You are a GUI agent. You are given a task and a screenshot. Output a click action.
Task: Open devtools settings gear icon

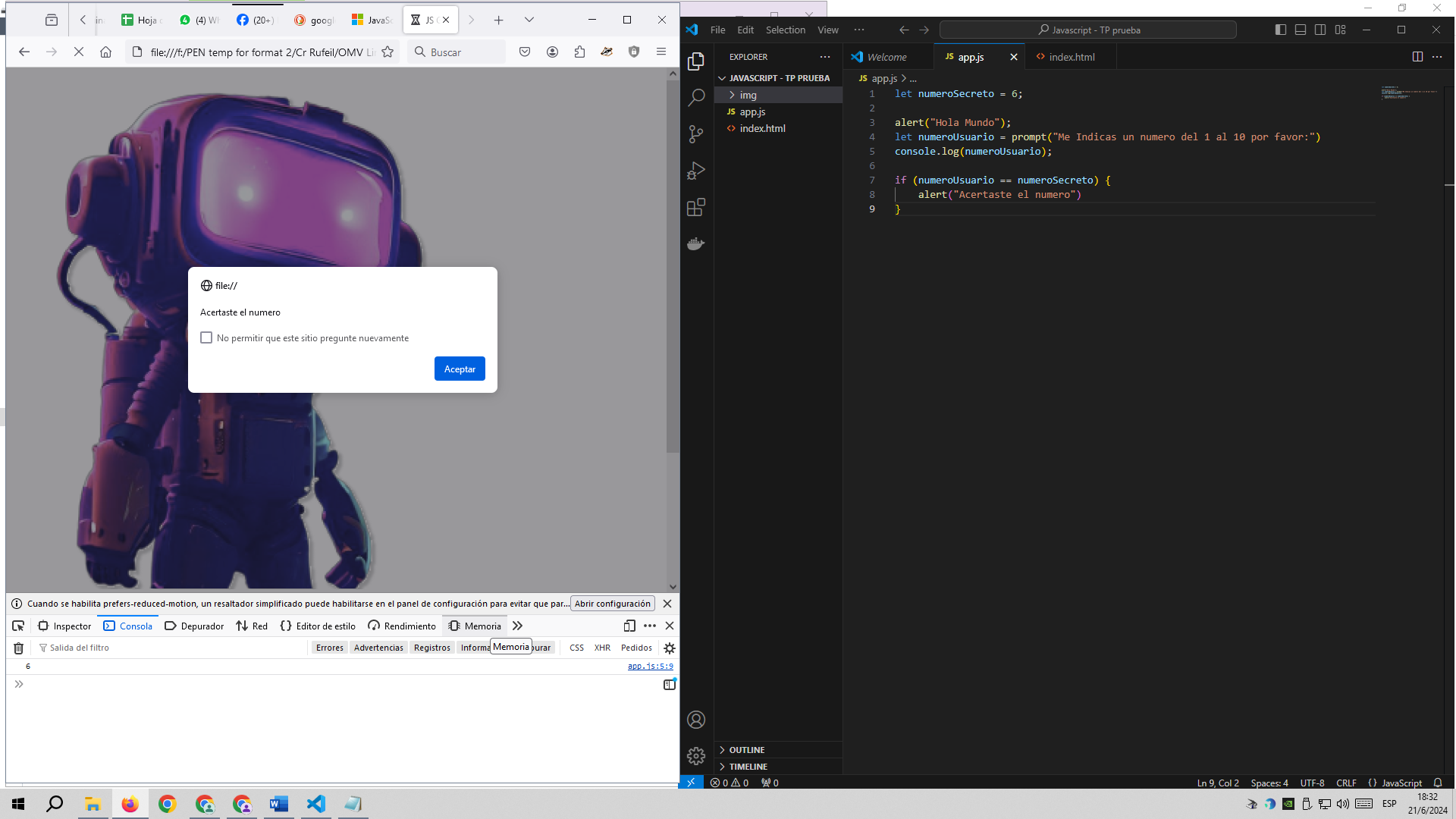(x=670, y=648)
